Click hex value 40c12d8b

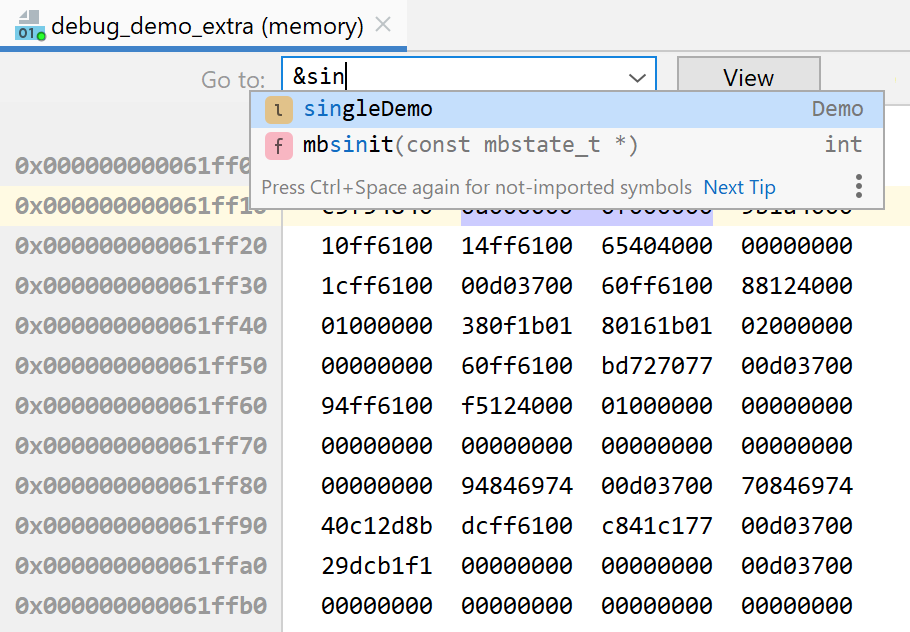(377, 526)
